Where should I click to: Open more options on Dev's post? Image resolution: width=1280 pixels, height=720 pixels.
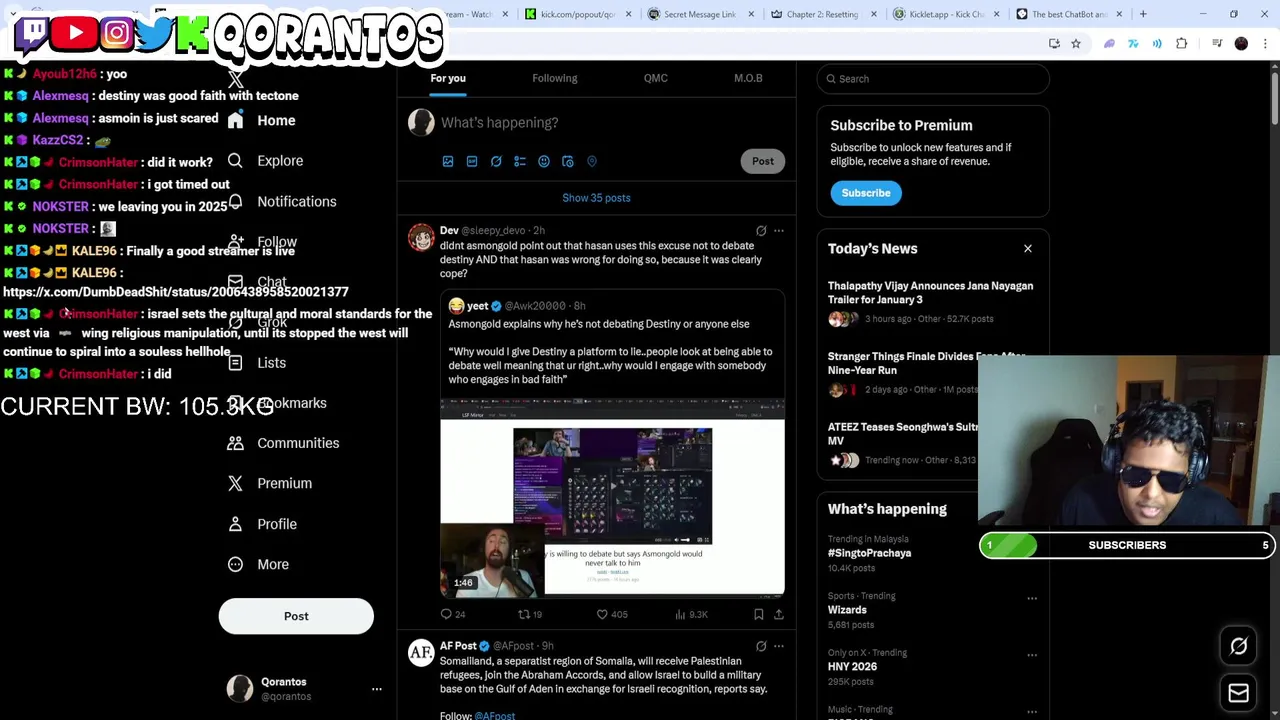pos(779,231)
